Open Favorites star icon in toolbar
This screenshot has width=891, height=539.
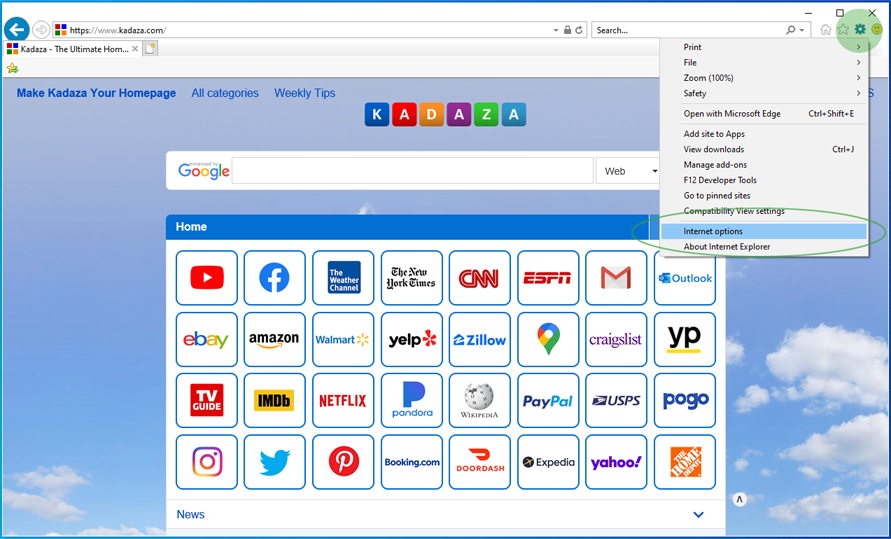843,30
